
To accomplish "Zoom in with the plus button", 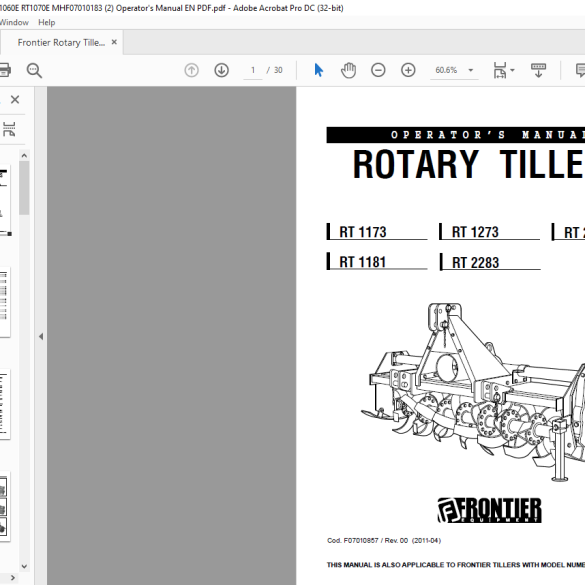I will coord(408,70).
